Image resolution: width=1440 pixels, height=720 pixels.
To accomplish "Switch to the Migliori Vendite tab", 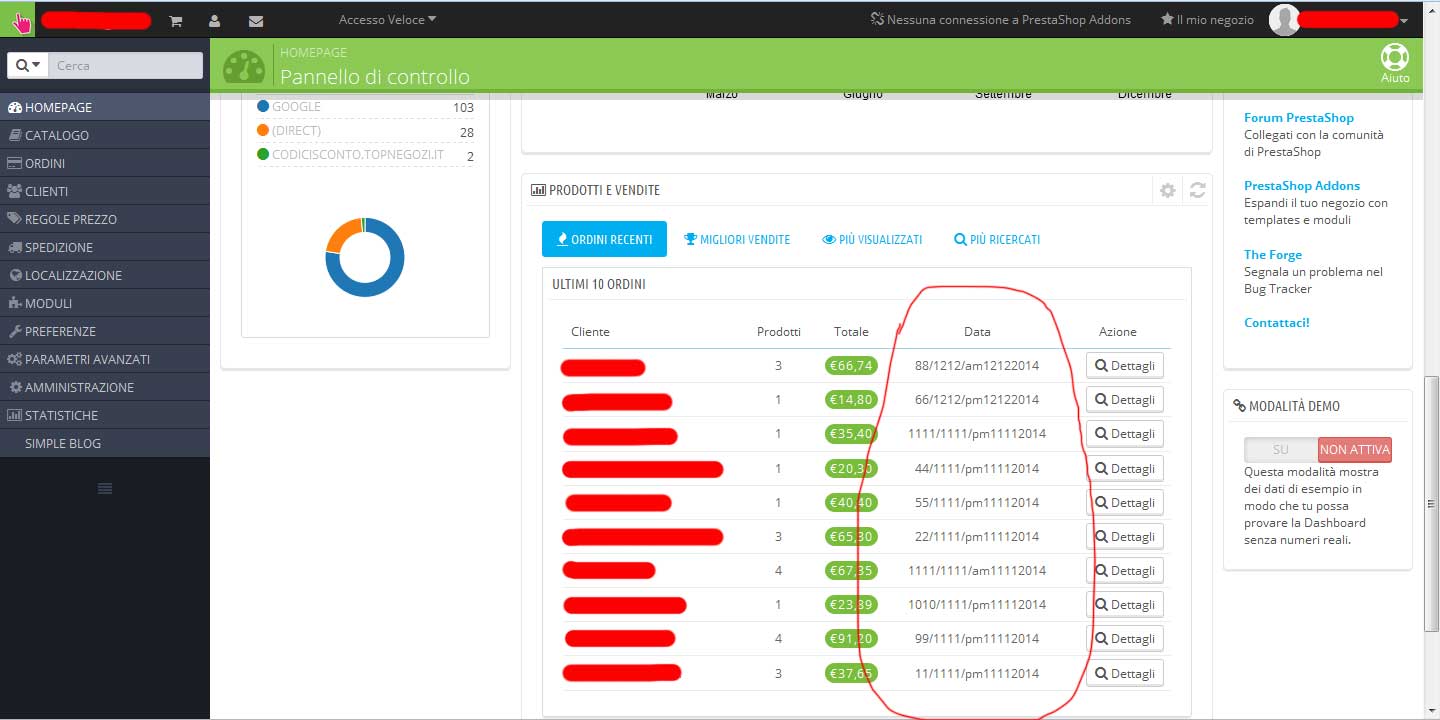I will 737,239.
